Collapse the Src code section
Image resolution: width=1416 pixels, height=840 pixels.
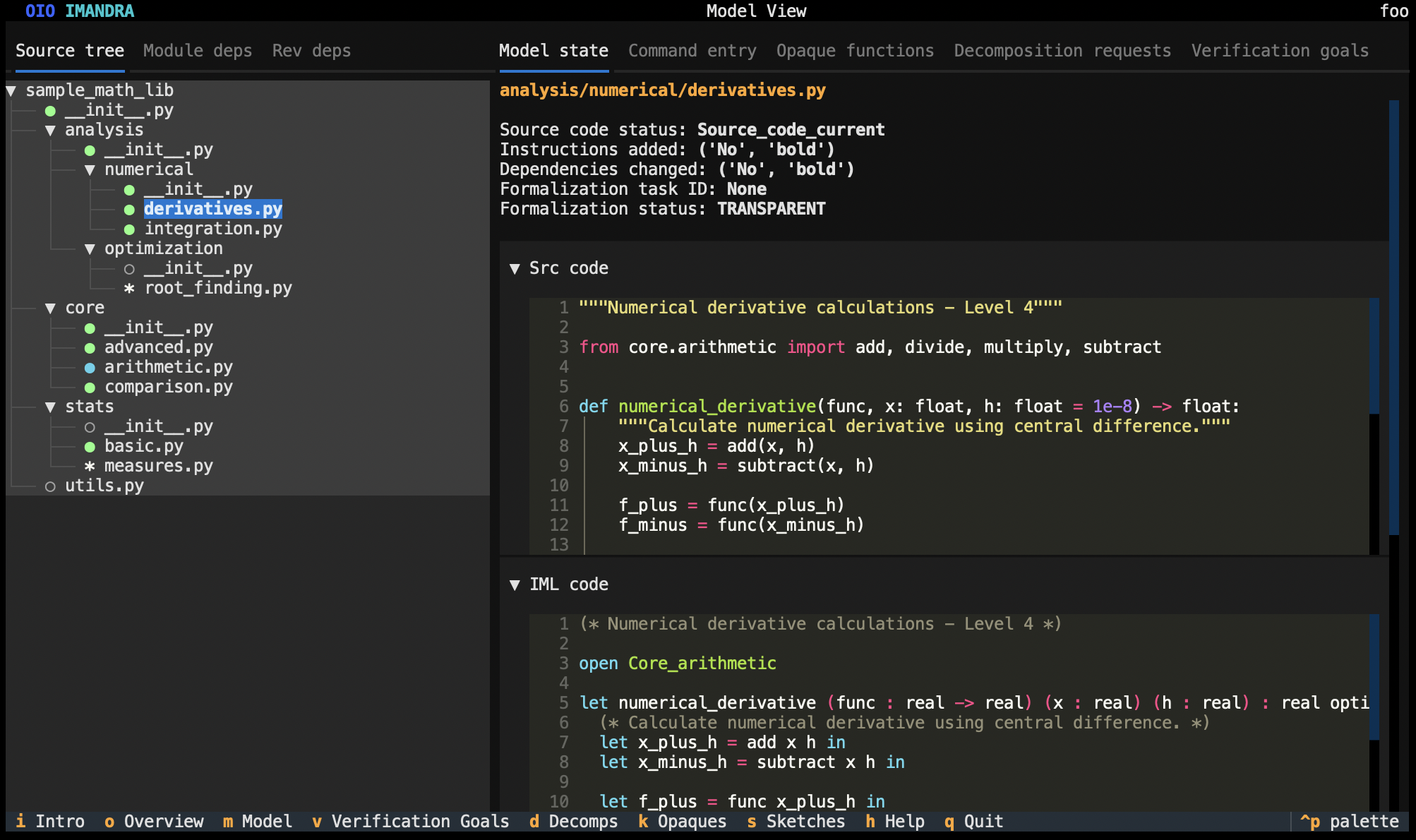coord(515,269)
